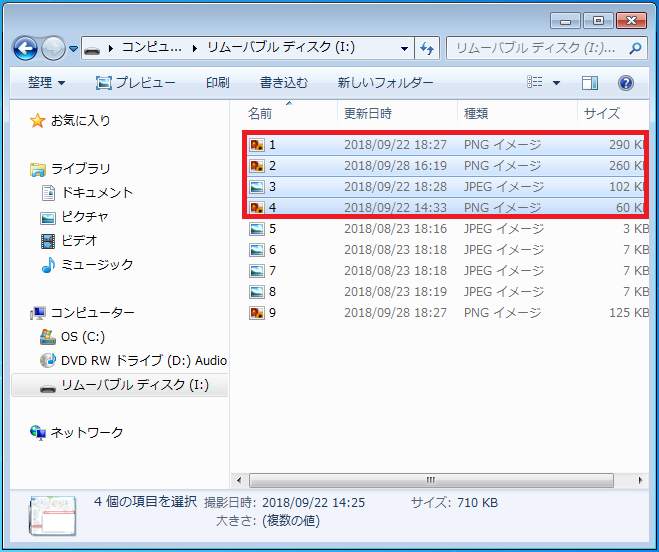Click the ピクチャ picture icon
The image size is (659, 552).
pyautogui.click(x=48, y=218)
